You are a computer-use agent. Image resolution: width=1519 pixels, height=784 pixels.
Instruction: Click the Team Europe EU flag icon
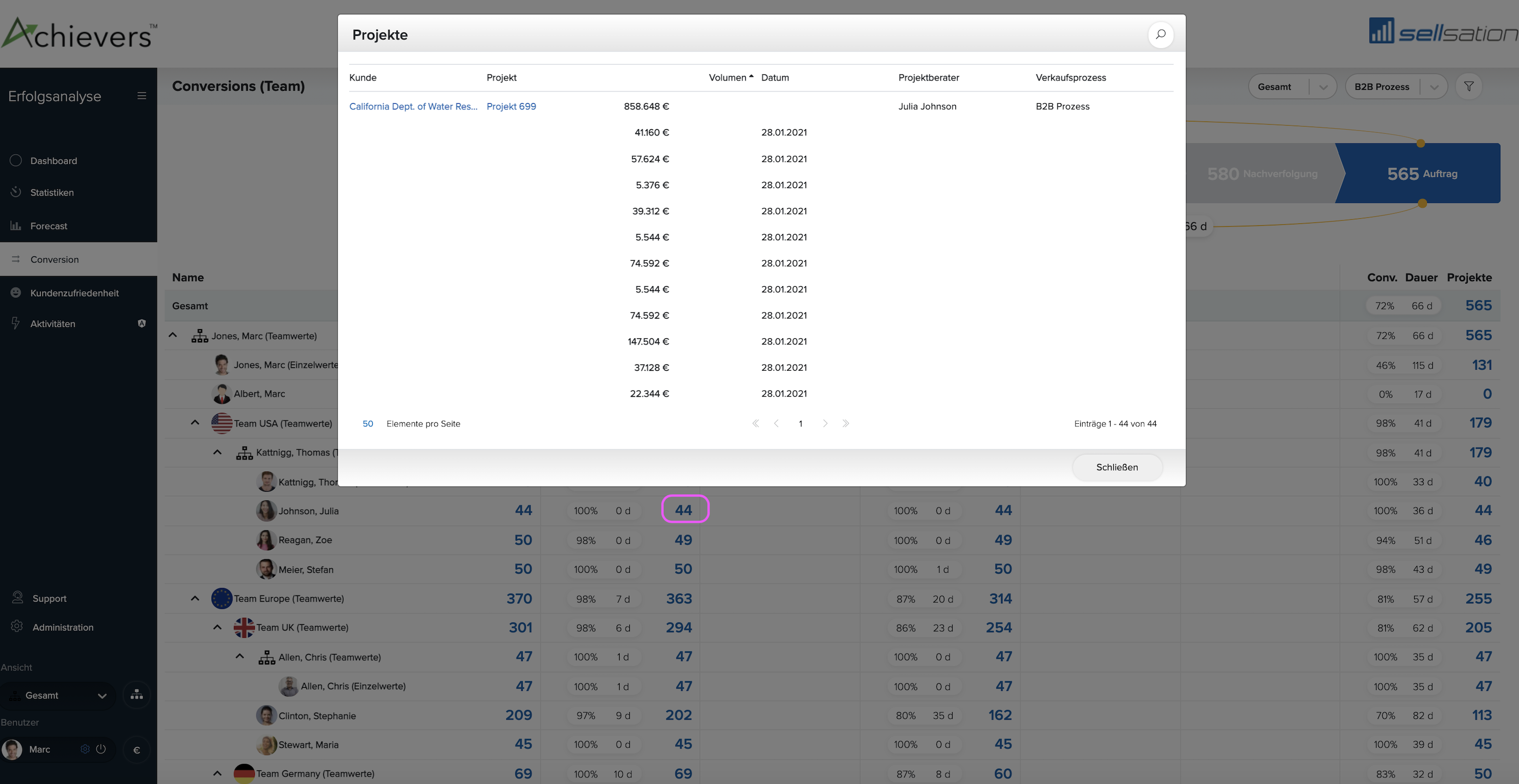coord(221,598)
